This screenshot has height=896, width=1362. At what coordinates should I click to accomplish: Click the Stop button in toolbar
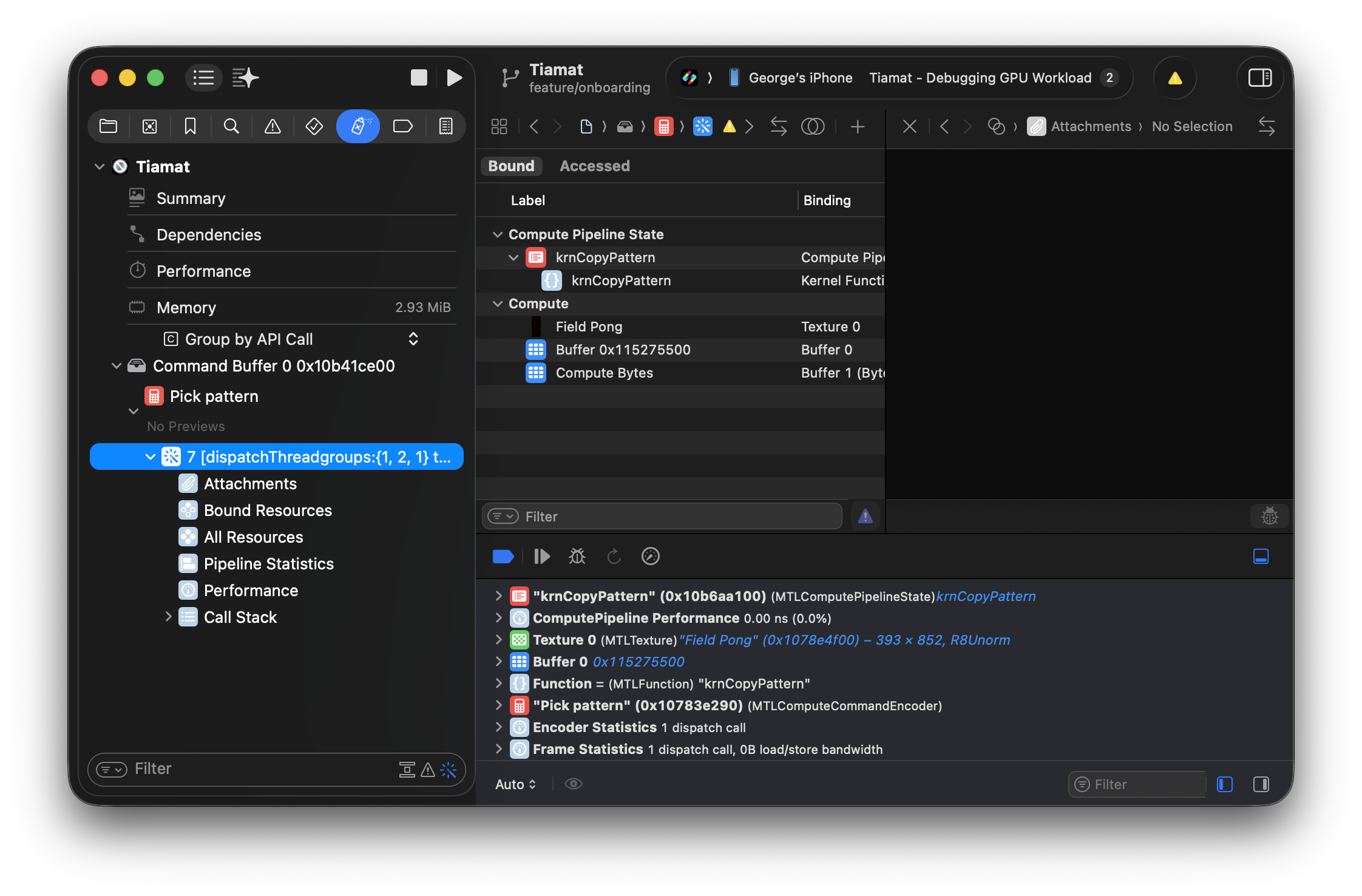tap(419, 78)
